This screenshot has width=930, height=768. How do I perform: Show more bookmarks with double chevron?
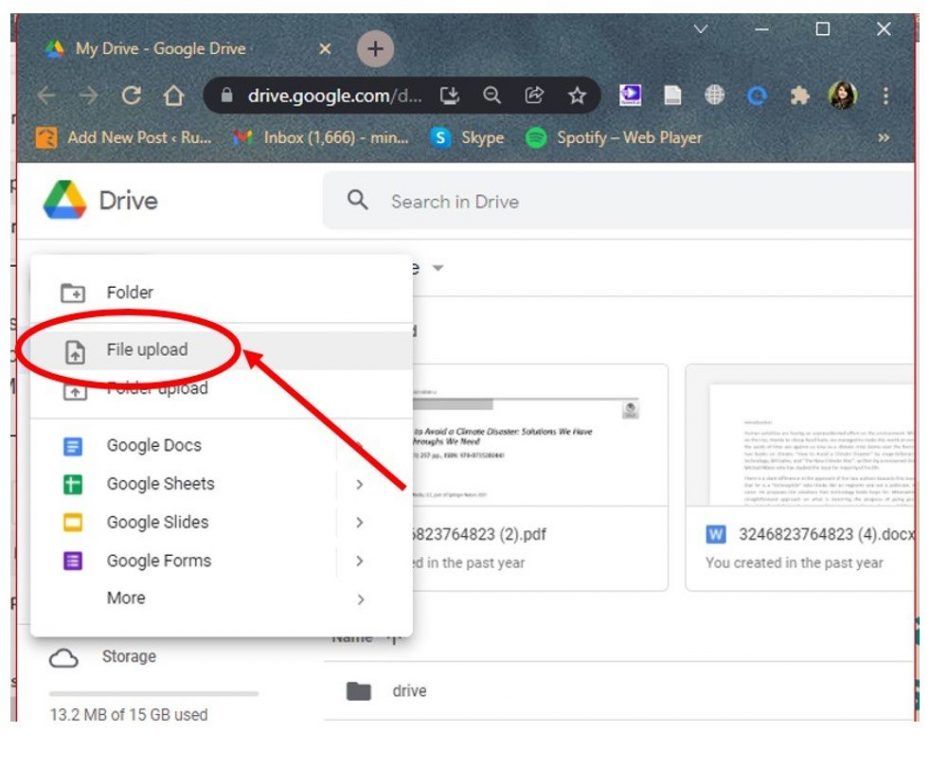pyautogui.click(x=884, y=138)
